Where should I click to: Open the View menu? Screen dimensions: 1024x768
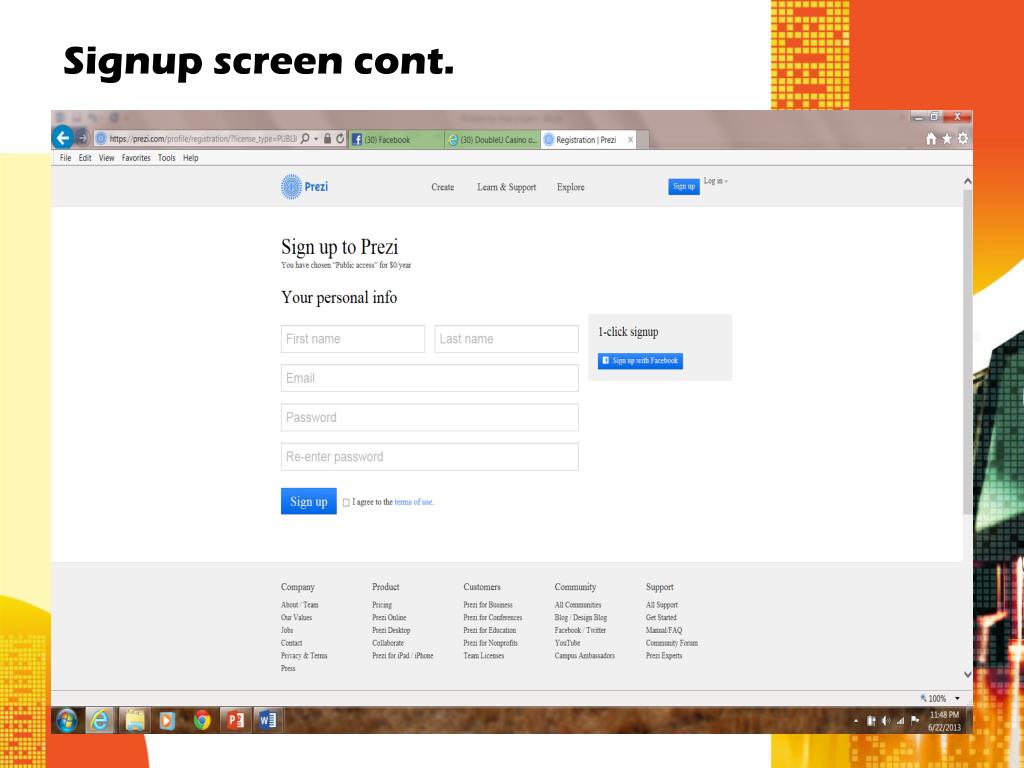click(x=106, y=158)
